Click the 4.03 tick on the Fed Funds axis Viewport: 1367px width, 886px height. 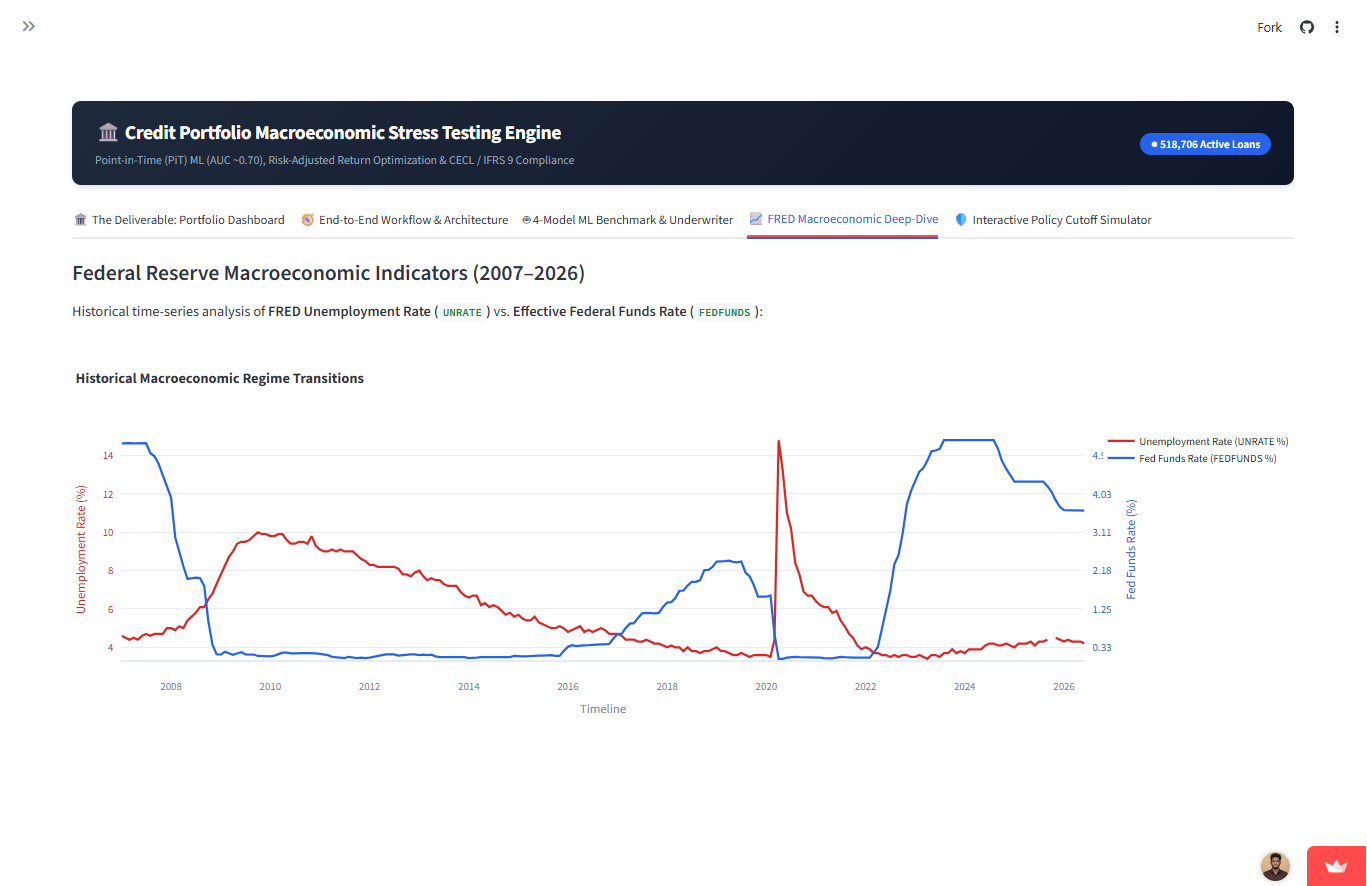click(x=1102, y=494)
